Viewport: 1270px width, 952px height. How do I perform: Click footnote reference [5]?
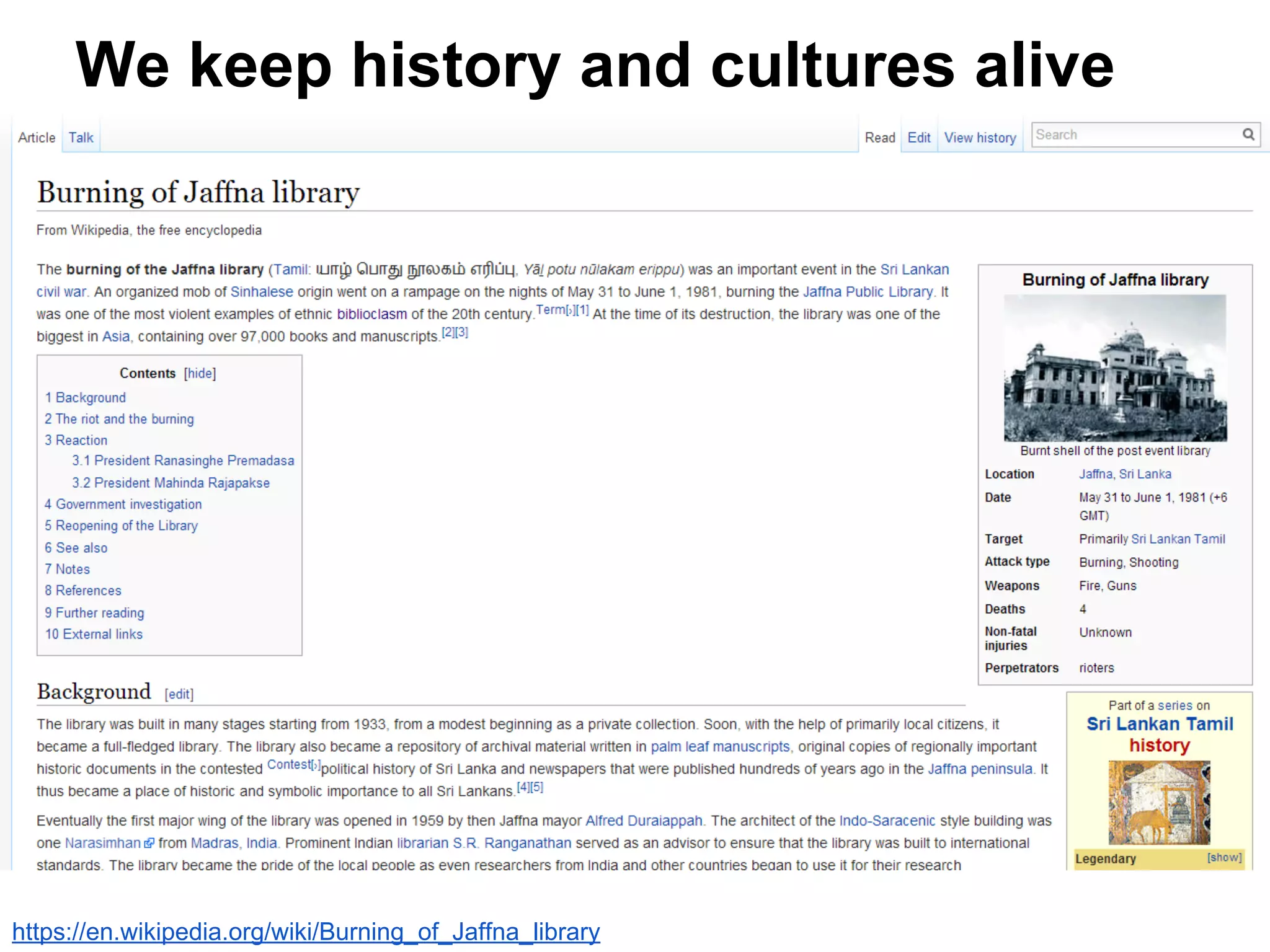pos(537,787)
